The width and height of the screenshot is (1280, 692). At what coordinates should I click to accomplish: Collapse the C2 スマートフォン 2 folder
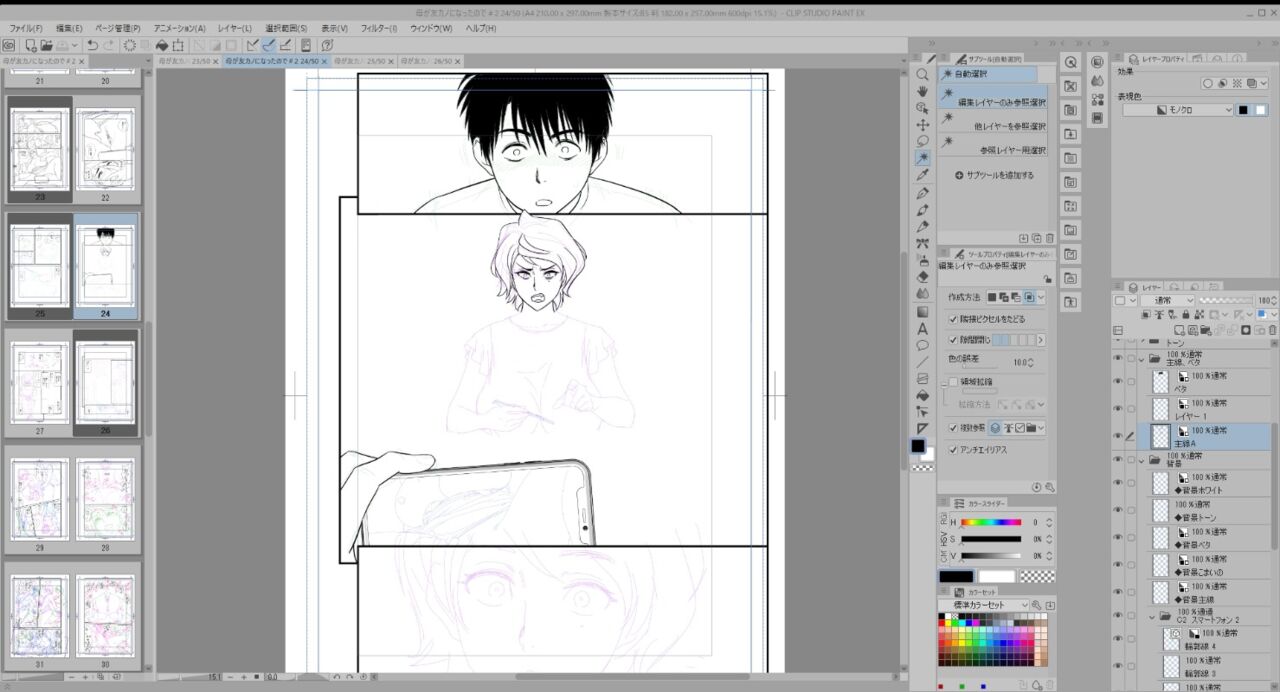pos(1153,617)
